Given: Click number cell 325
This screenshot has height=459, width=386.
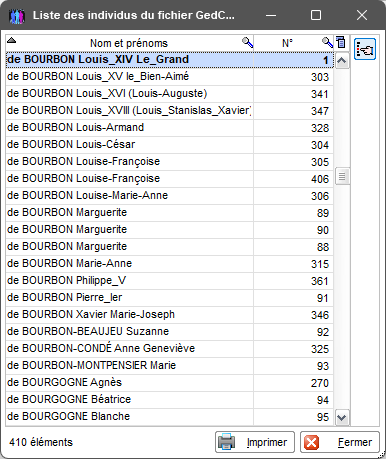Looking at the screenshot, I should (294, 349).
